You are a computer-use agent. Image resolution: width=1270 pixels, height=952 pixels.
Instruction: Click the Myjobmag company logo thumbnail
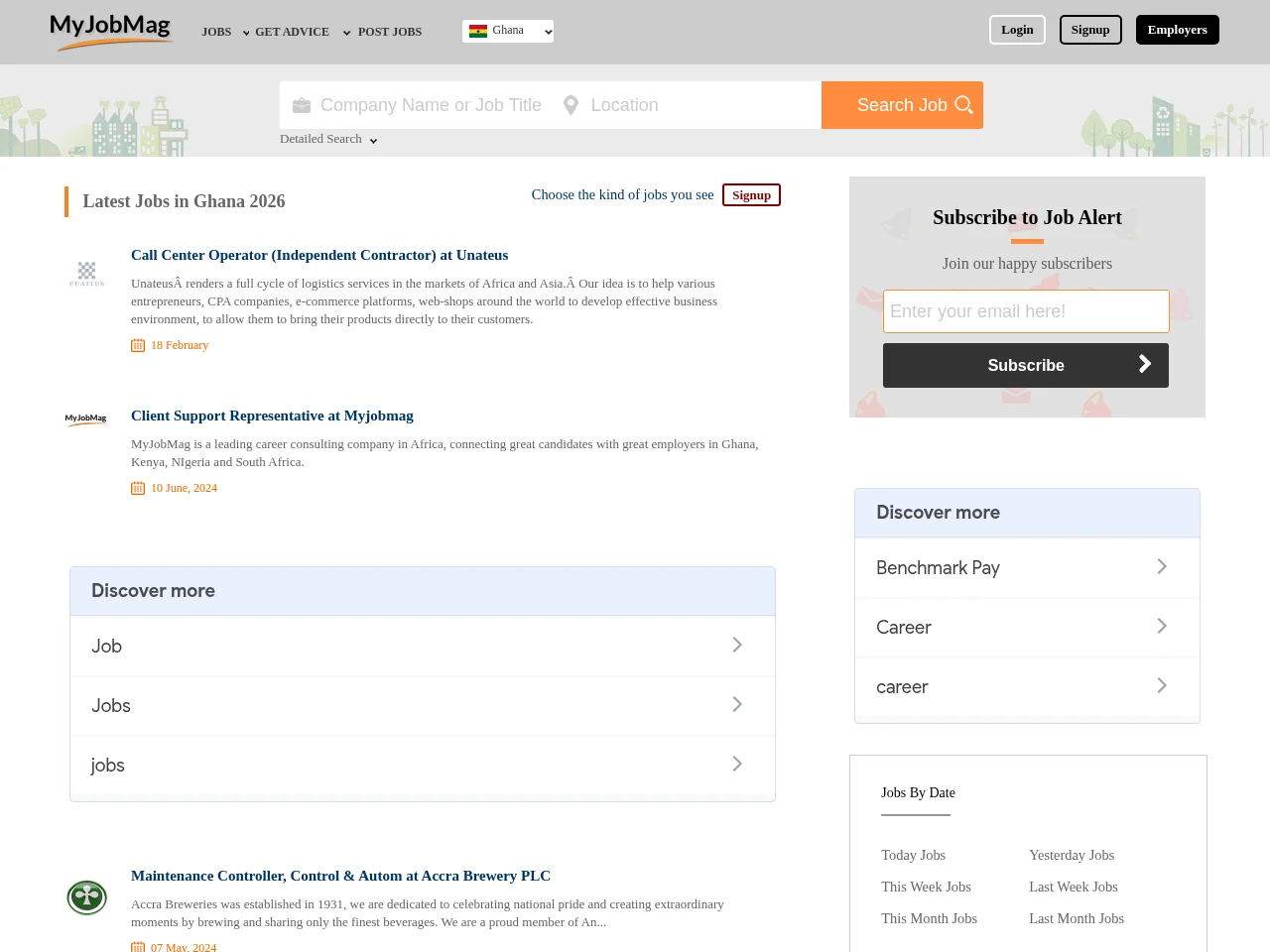[86, 419]
